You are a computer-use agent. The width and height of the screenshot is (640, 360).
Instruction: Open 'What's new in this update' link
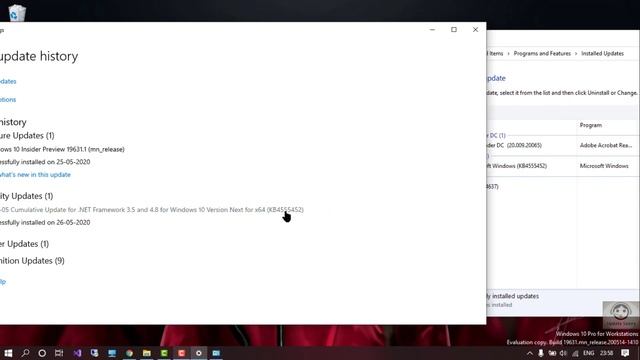35,175
